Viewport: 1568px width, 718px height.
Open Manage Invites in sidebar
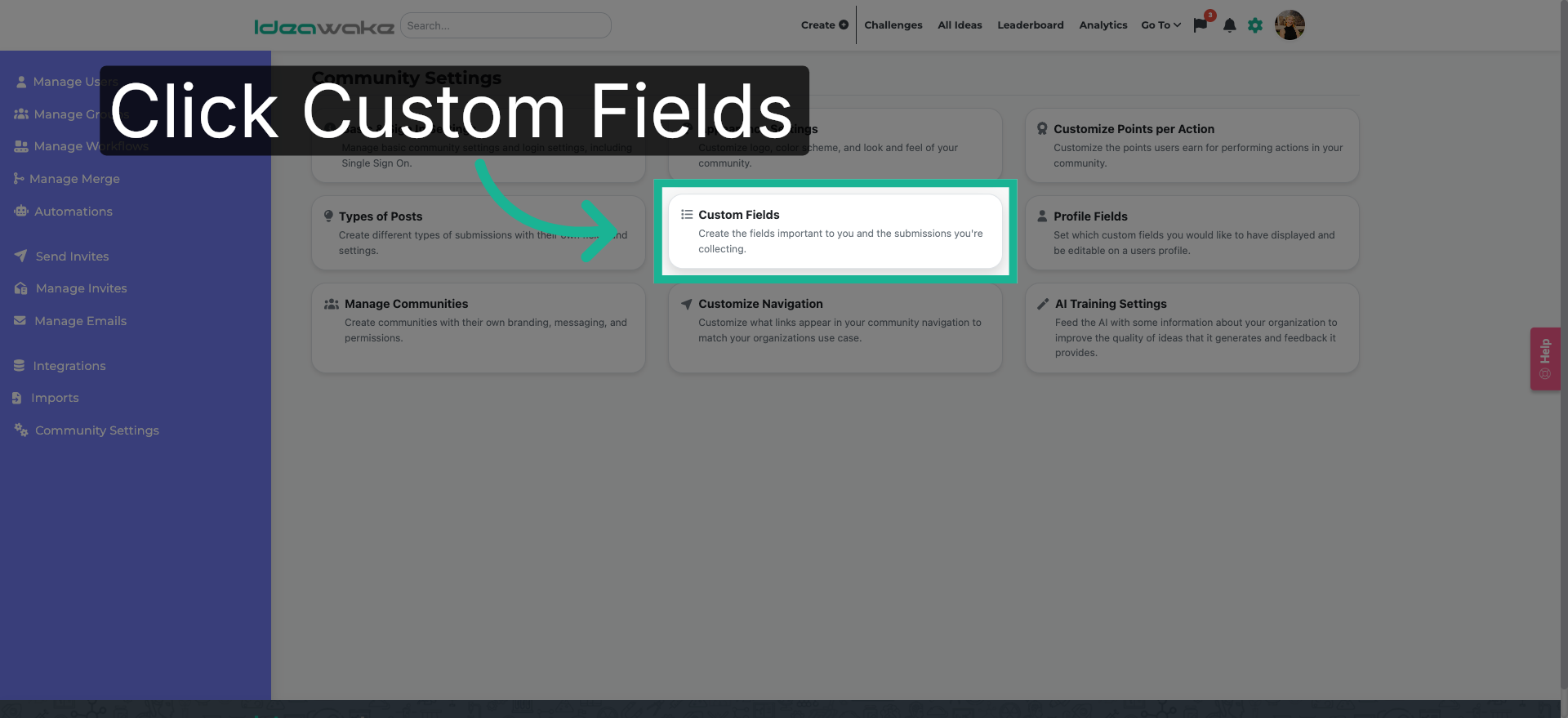click(x=81, y=288)
